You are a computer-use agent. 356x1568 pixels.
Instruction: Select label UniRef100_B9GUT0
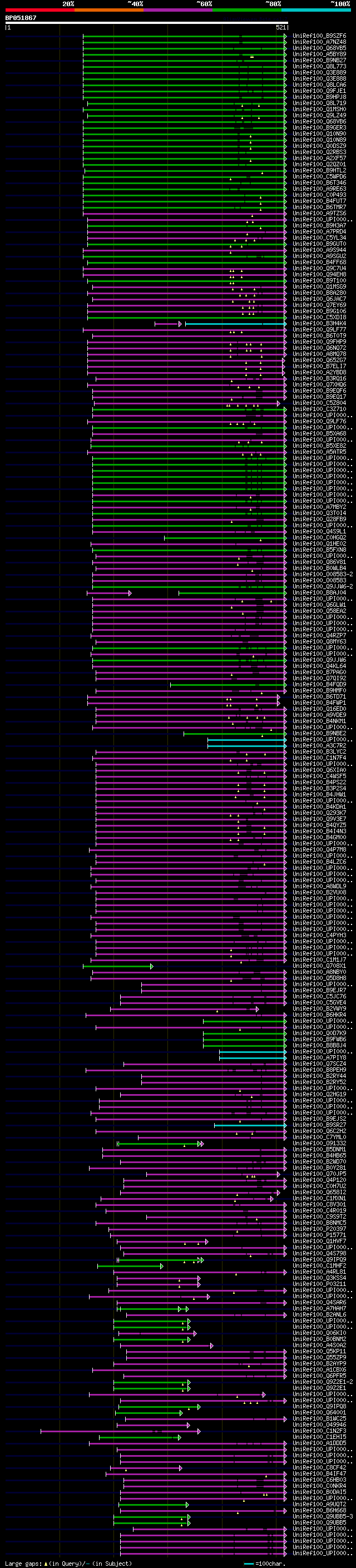point(319,244)
